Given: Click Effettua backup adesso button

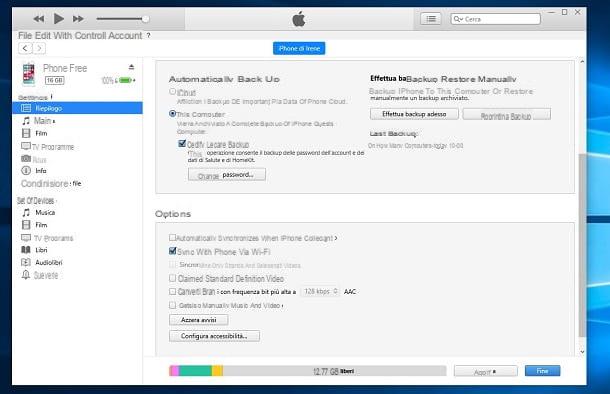Looking at the screenshot, I should 414,114.
